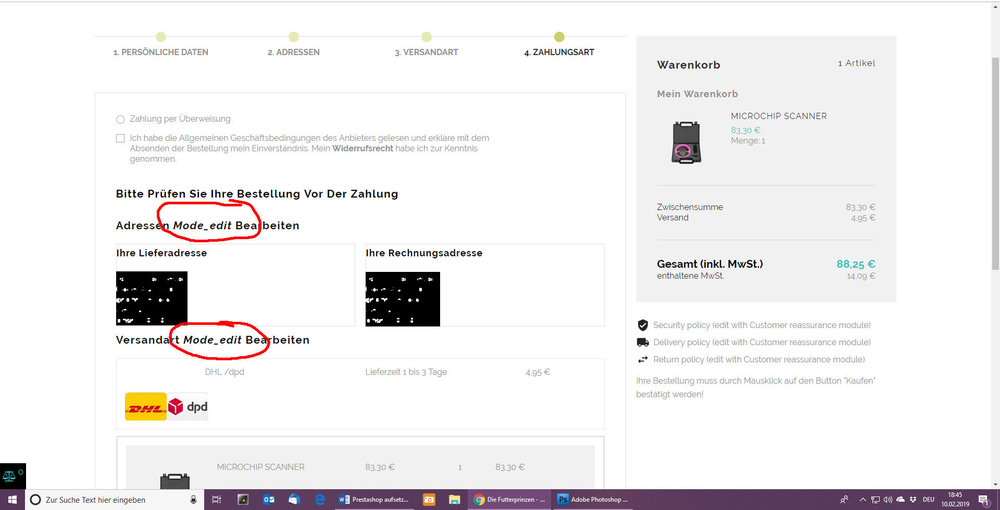Go to step 1. Persönliche Daten
Screen dimensions: 1000x510
click(161, 52)
